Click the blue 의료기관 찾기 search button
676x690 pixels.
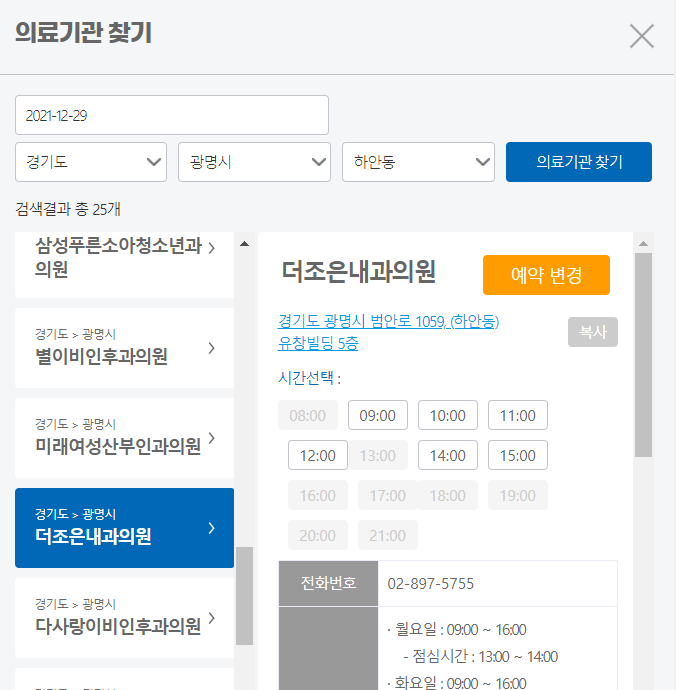click(x=579, y=162)
